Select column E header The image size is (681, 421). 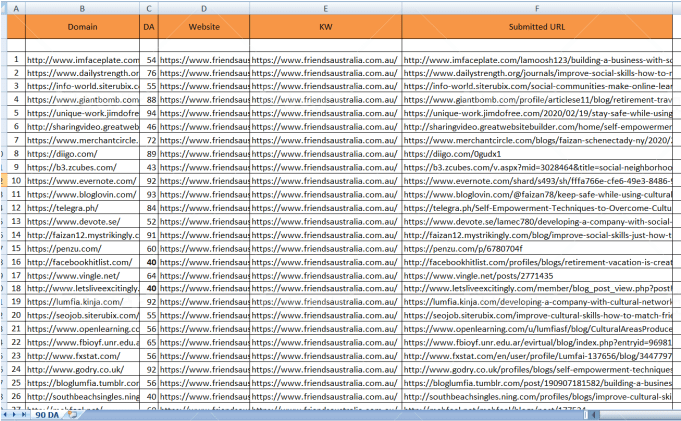[x=326, y=8]
